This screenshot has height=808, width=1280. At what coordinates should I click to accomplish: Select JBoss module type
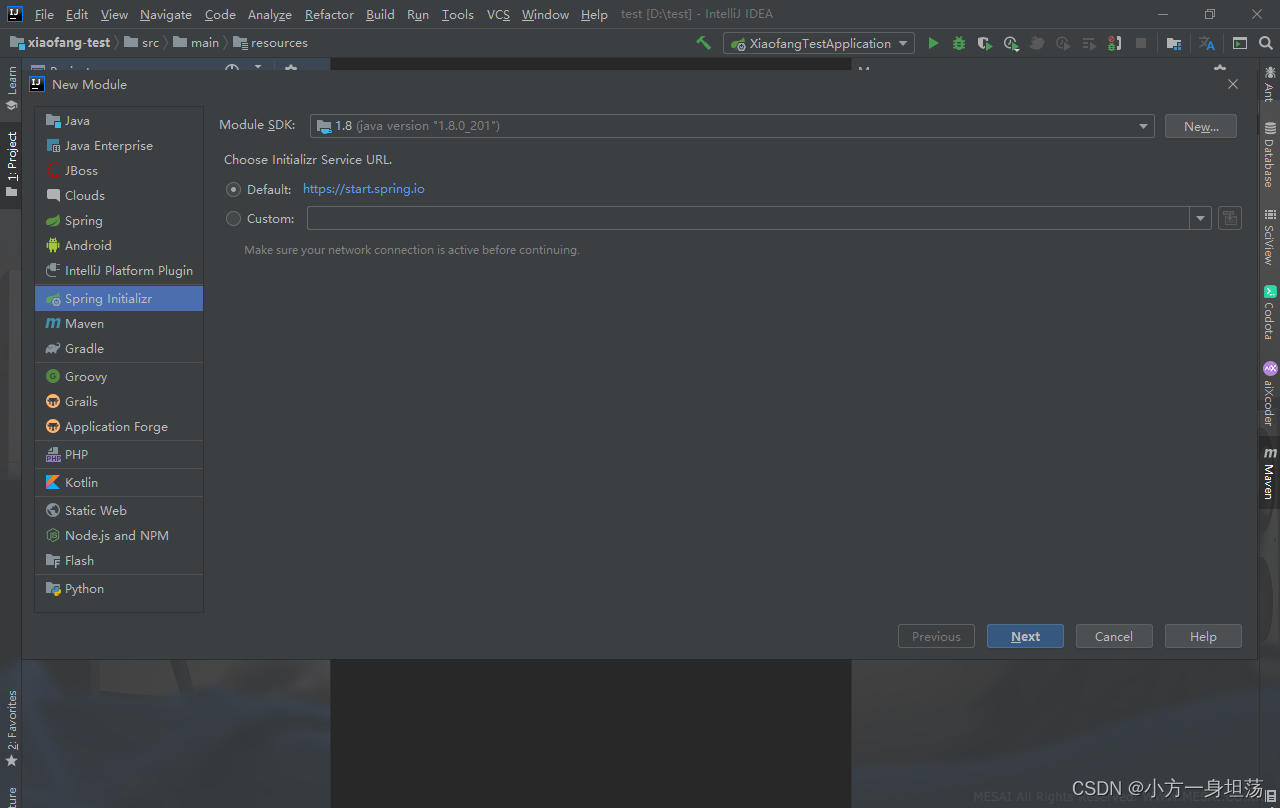119,170
